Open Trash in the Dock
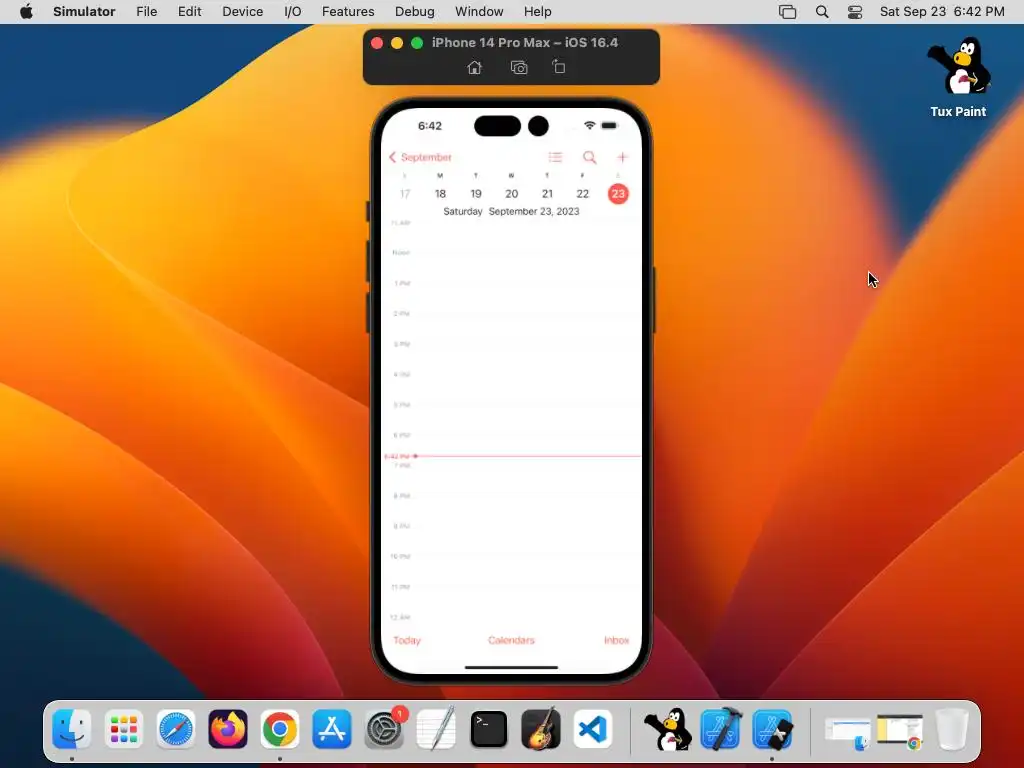The image size is (1024, 768). point(952,729)
